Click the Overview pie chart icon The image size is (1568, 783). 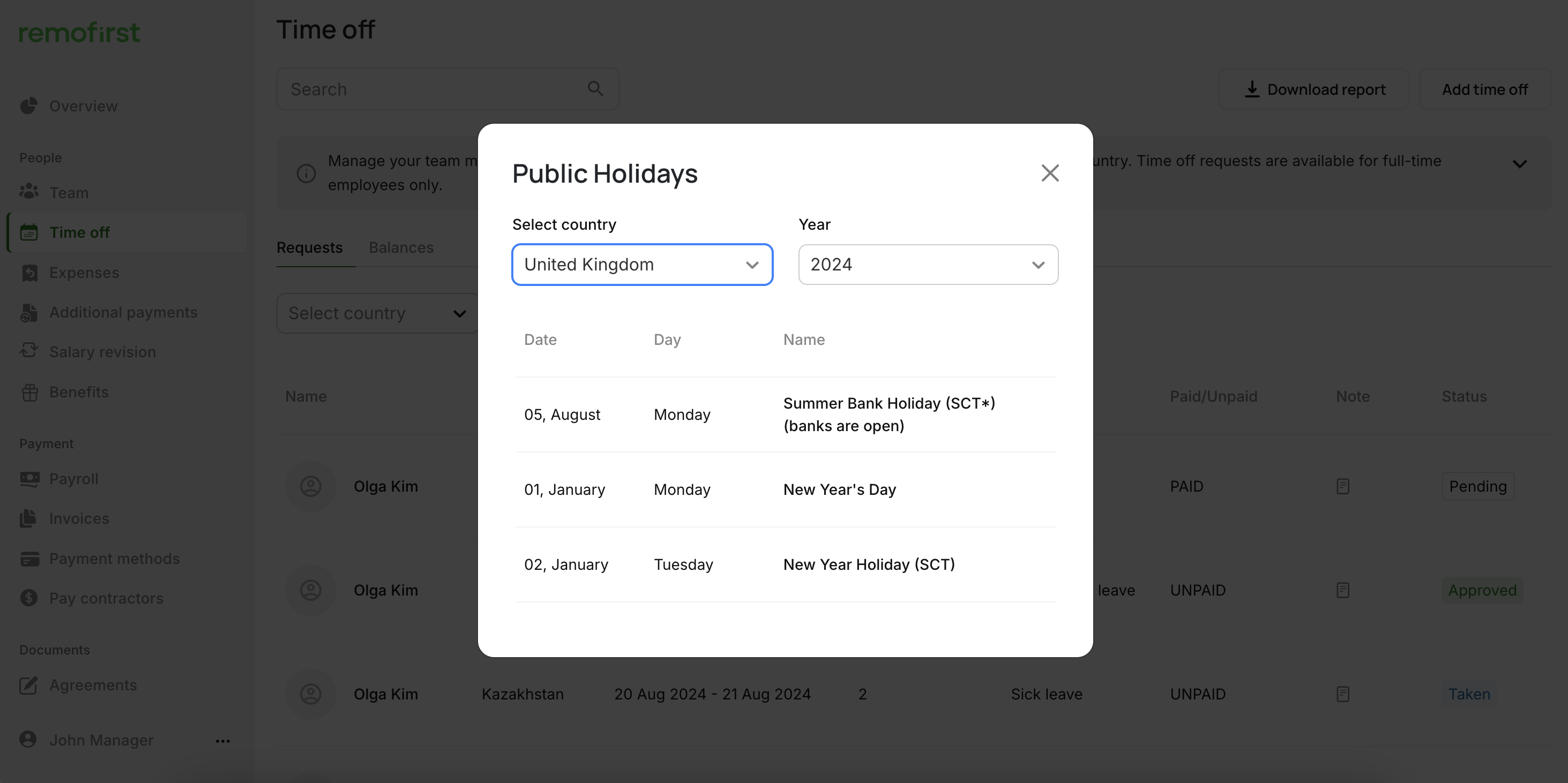(28, 106)
